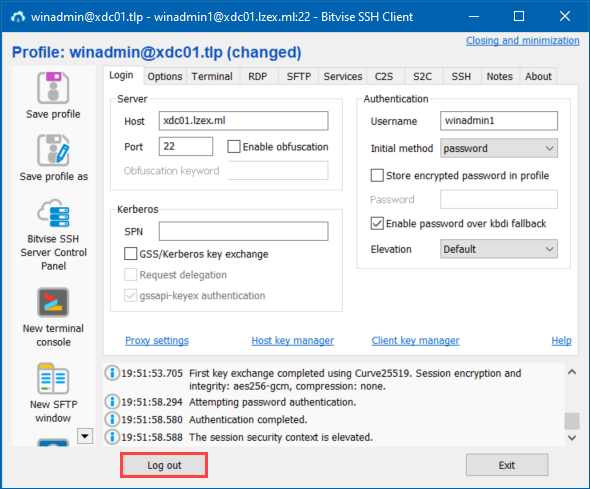Click 'Attempting password authentication.' log message

pyautogui.click(x=272, y=402)
